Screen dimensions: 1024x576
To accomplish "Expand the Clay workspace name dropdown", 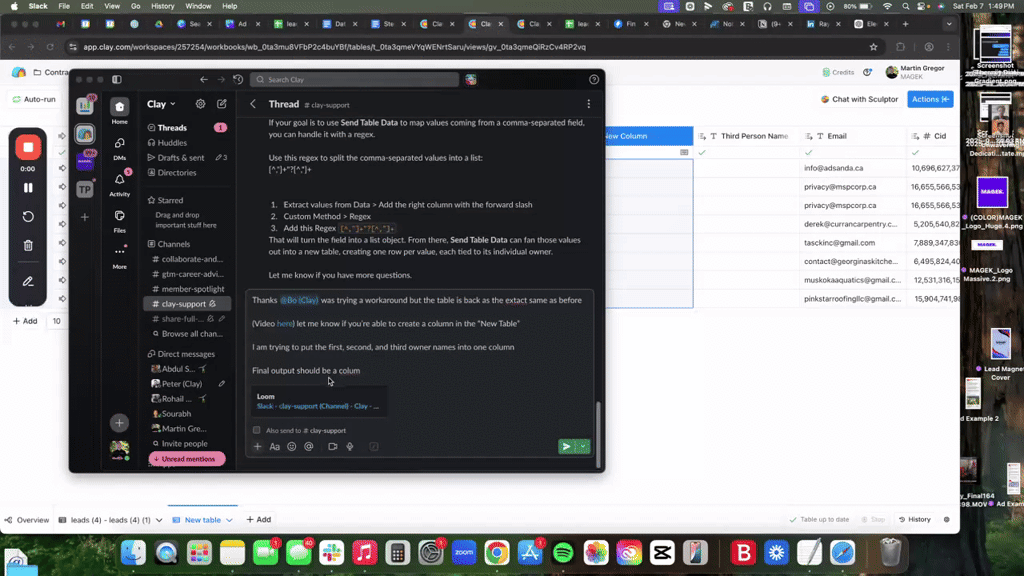I will [x=161, y=104].
